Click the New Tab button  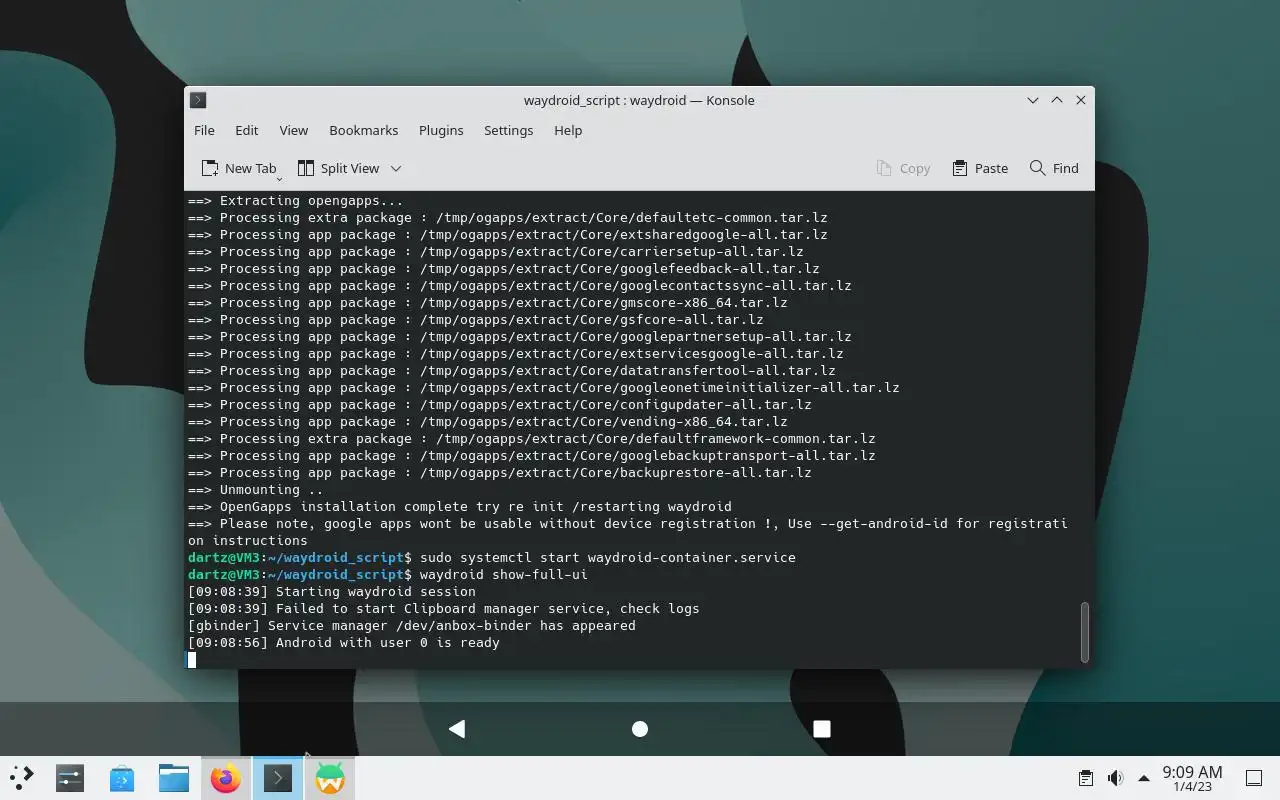(x=238, y=168)
